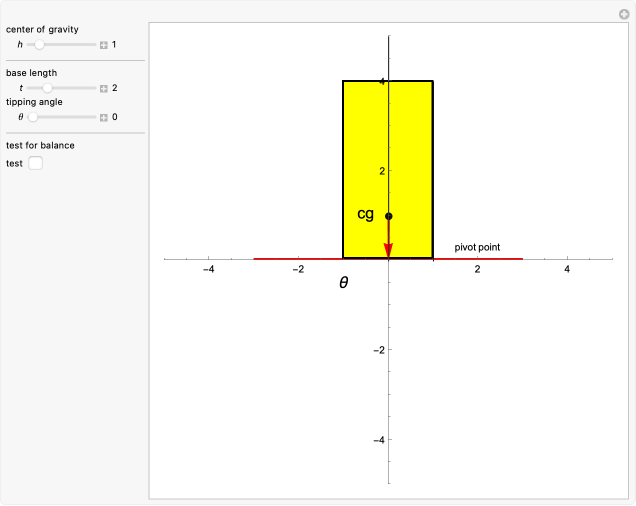Image resolution: width=636 pixels, height=506 pixels.
Task: Expand the h slider controls with plus icon
Action: (x=103, y=45)
